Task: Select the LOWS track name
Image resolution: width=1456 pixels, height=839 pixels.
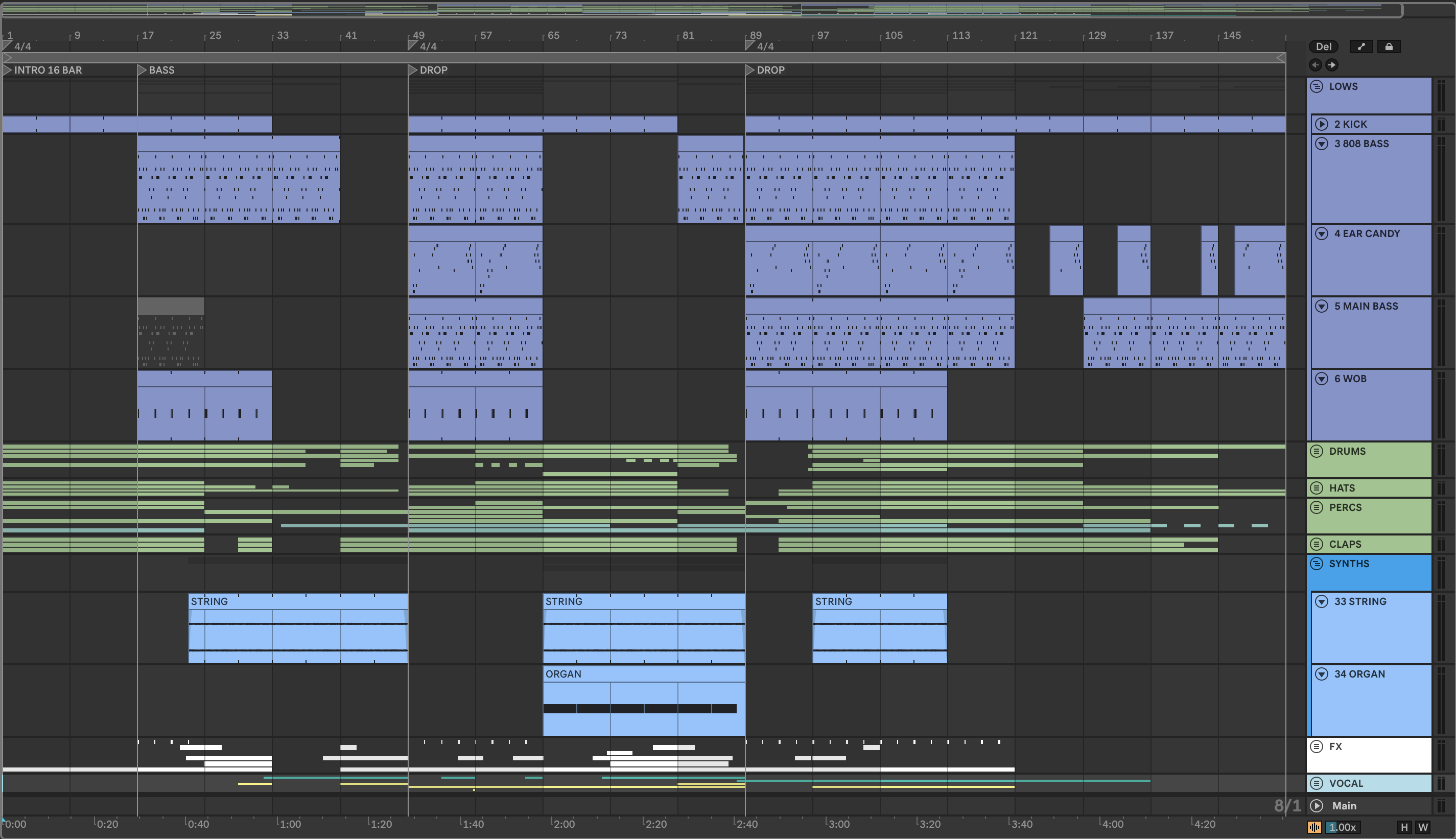Action: click(x=1343, y=86)
